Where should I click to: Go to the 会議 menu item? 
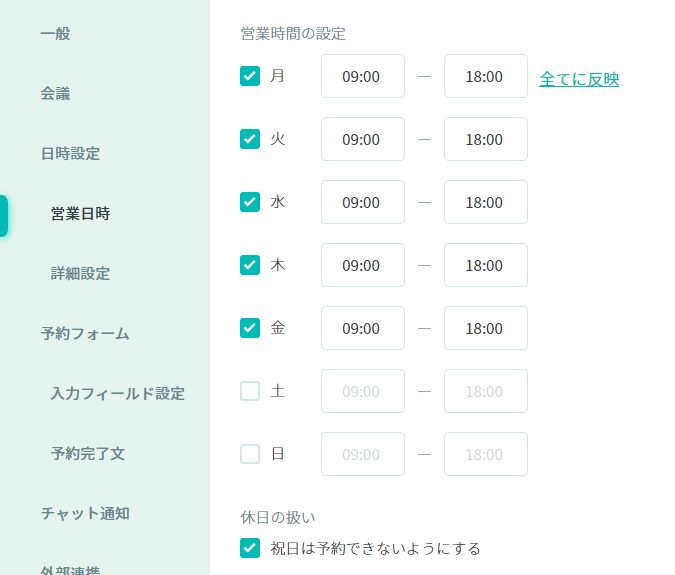tap(55, 94)
